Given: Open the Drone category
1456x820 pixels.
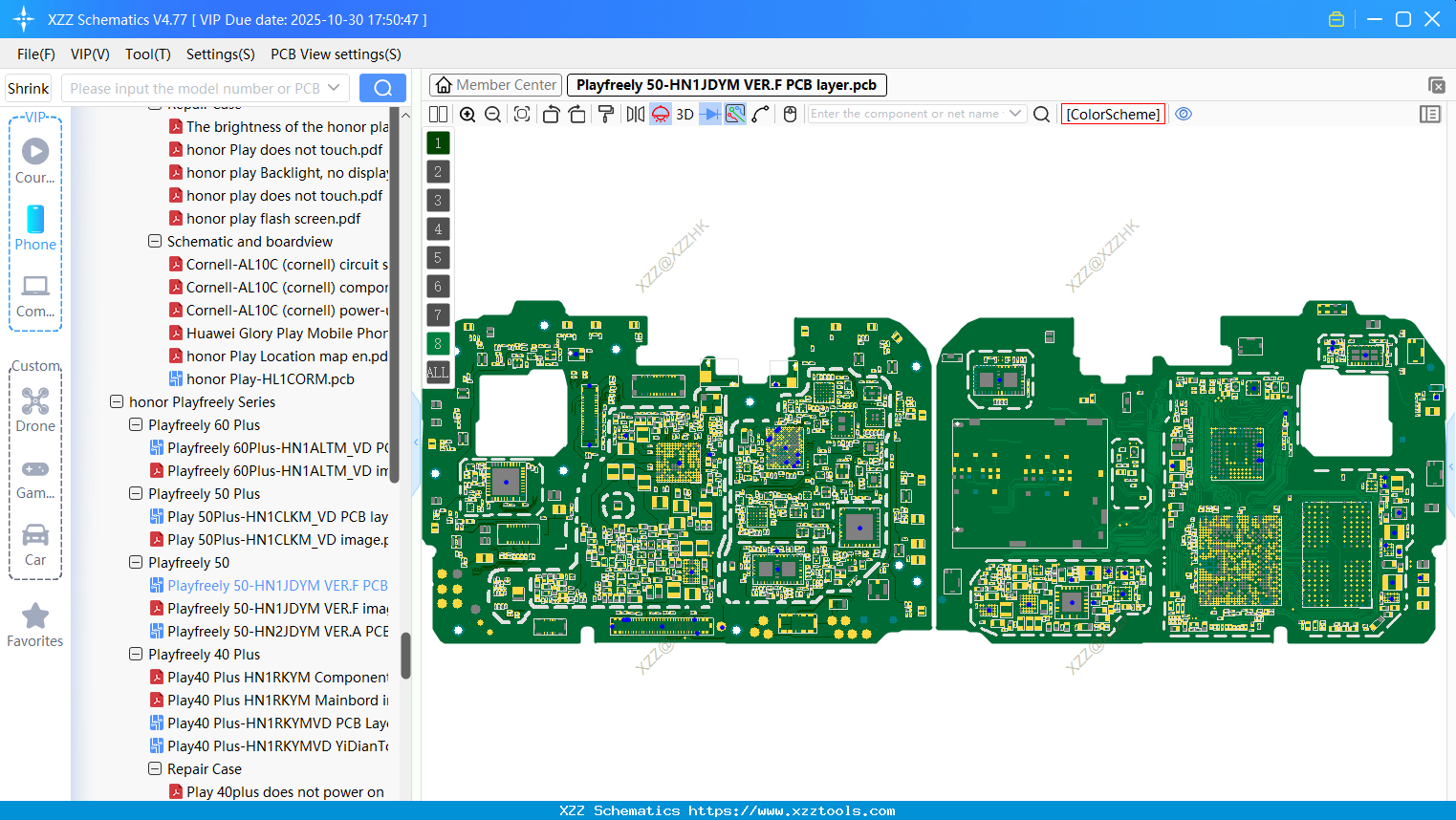Looking at the screenshot, I should 35,410.
